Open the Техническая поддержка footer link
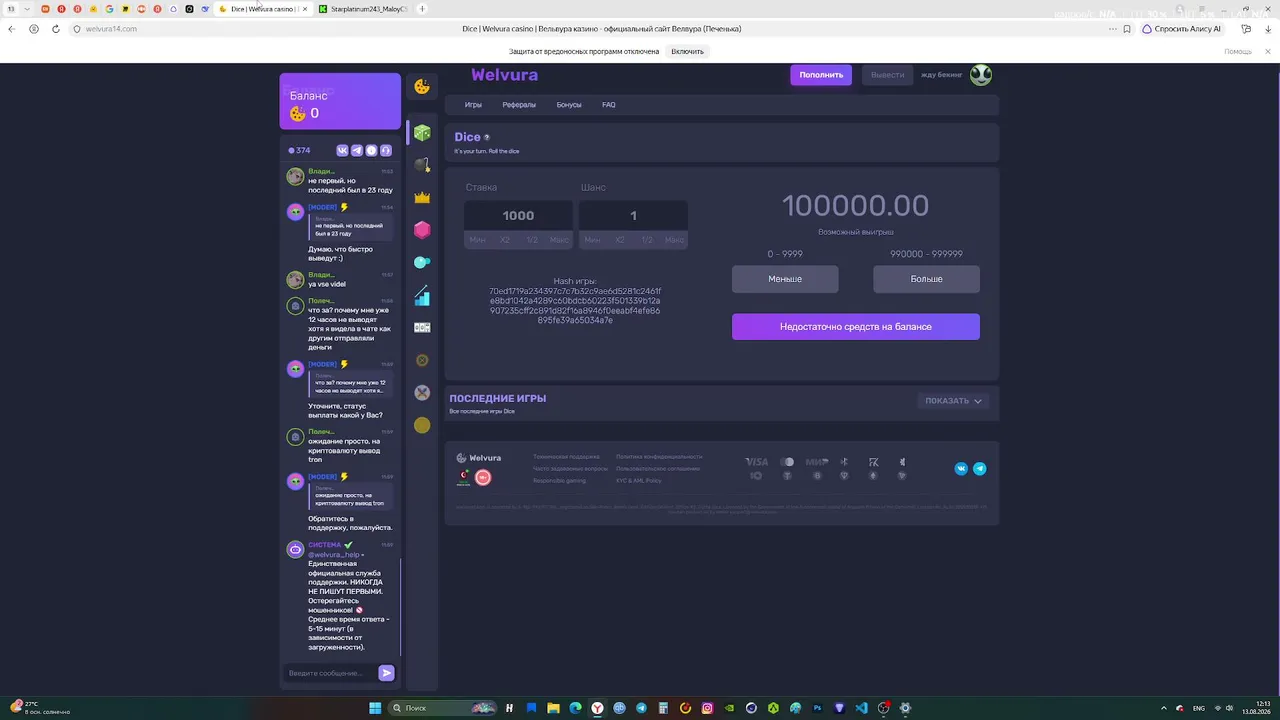Screen dimensions: 1280x720 pyautogui.click(x=566, y=457)
